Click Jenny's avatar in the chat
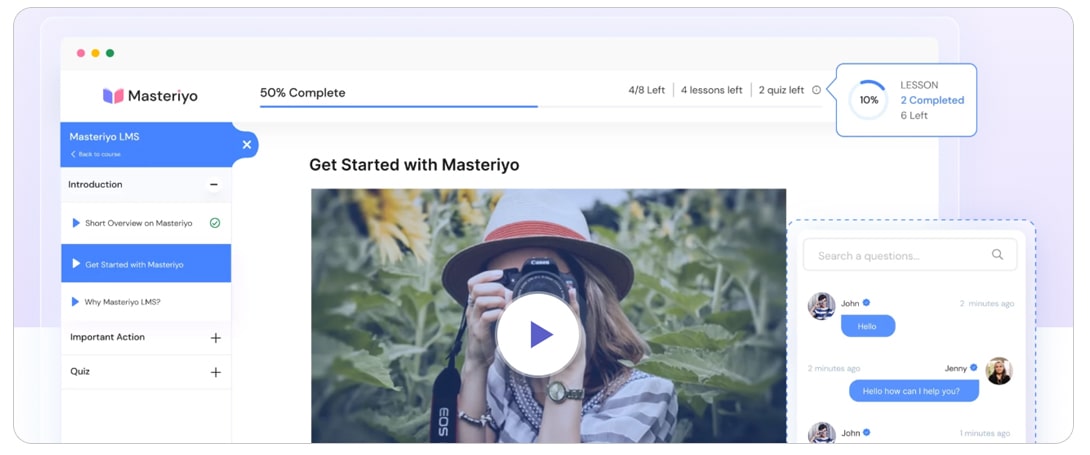 [x=999, y=371]
